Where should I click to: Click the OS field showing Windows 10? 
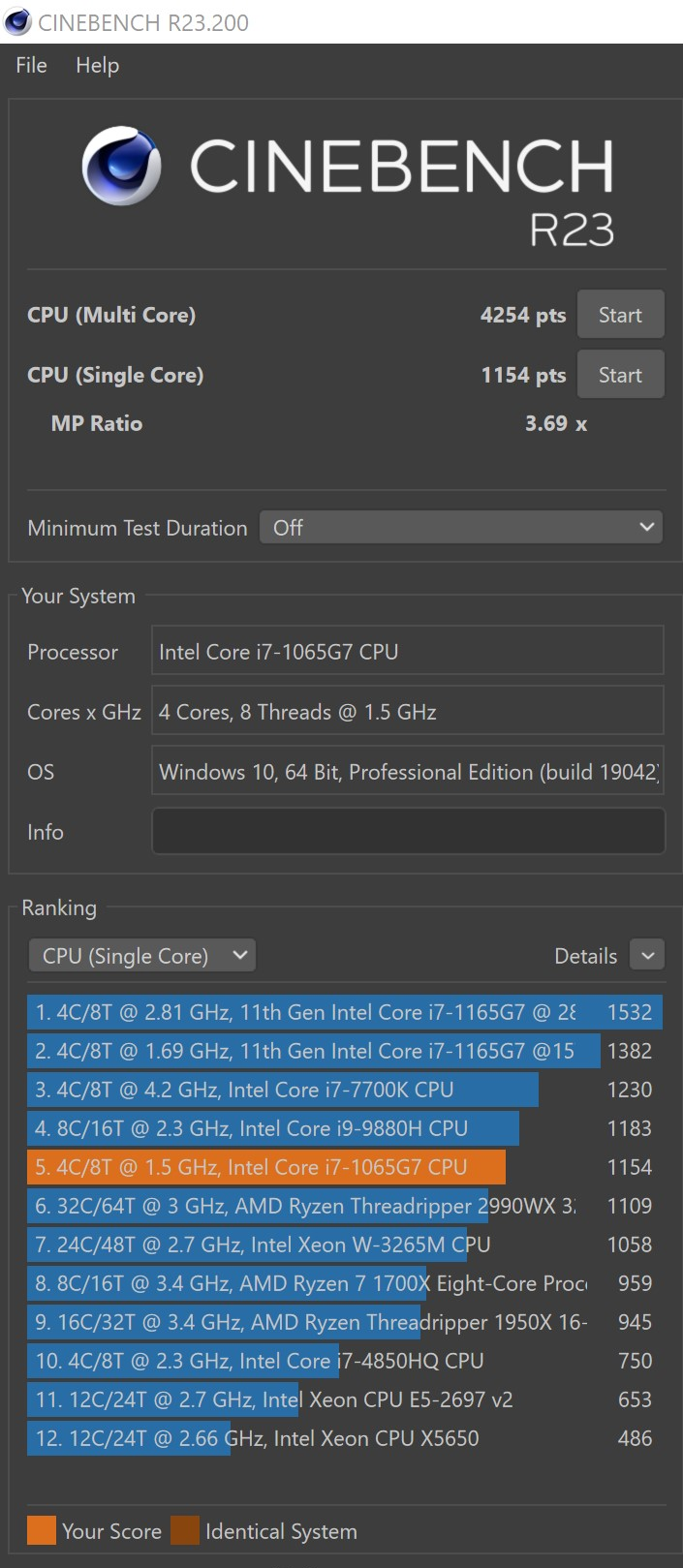point(408,772)
